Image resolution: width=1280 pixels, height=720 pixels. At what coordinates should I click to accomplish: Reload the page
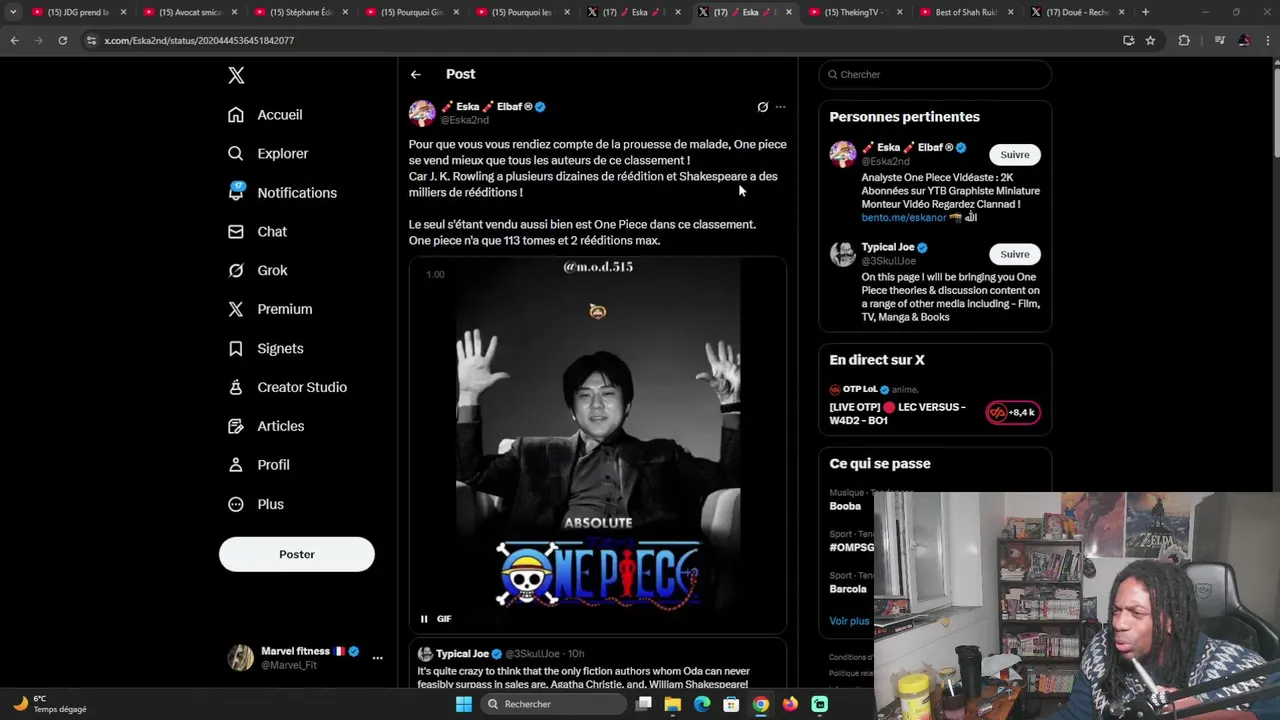click(x=62, y=40)
